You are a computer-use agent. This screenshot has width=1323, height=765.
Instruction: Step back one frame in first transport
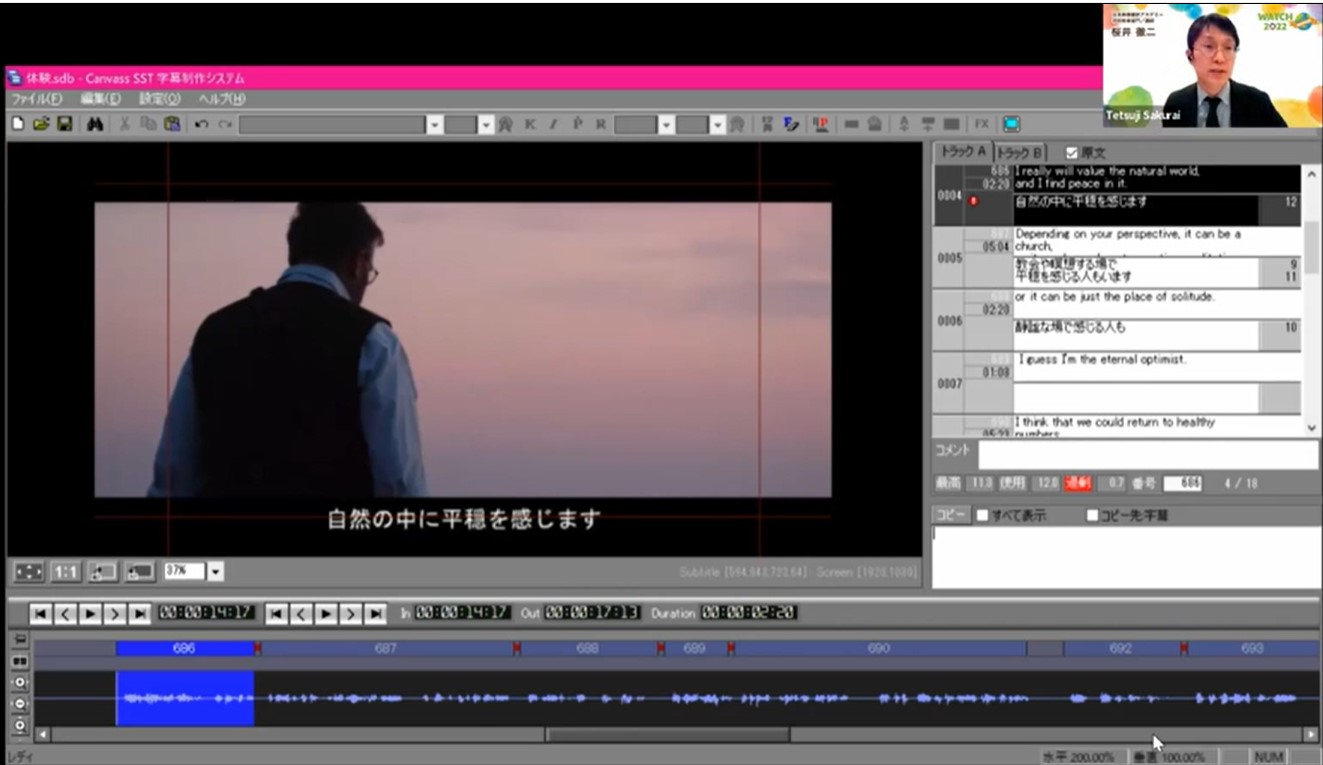click(65, 613)
